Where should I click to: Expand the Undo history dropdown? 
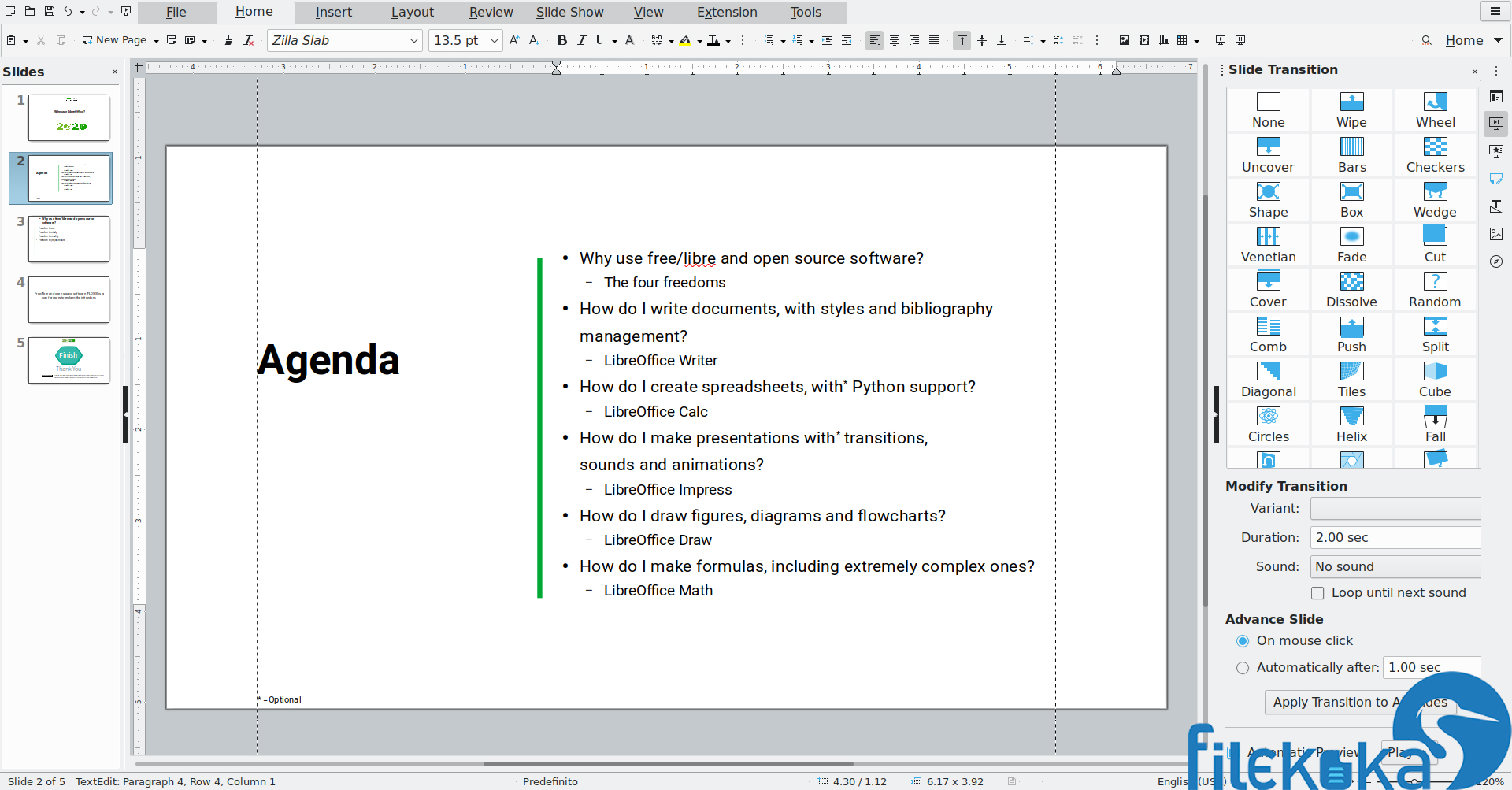click(82, 13)
